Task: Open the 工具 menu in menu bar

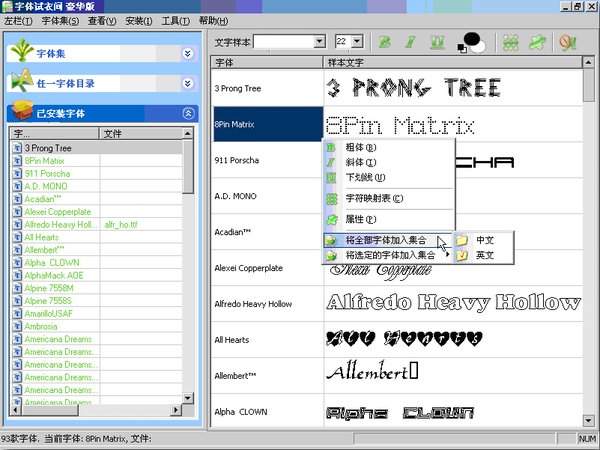Action: (x=176, y=20)
